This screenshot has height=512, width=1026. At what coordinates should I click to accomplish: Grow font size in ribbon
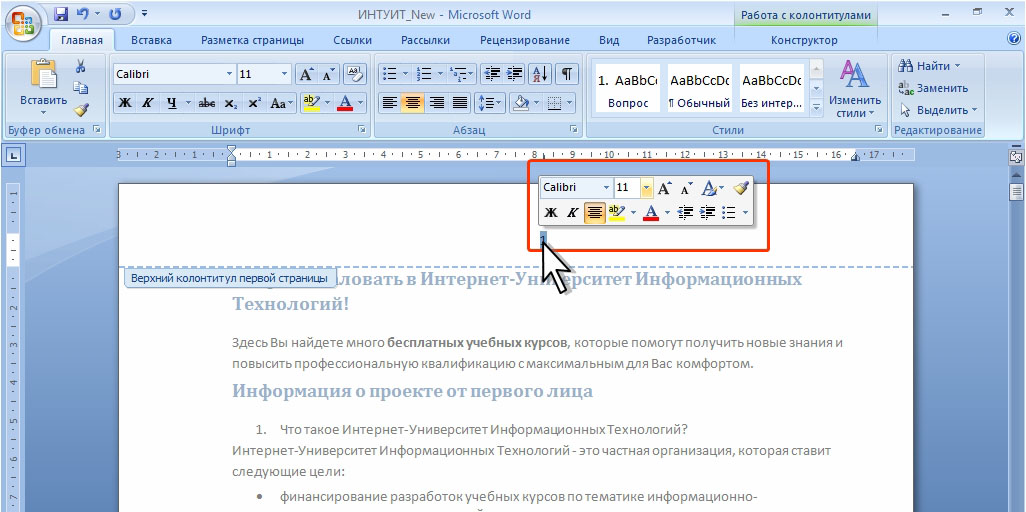coord(306,74)
